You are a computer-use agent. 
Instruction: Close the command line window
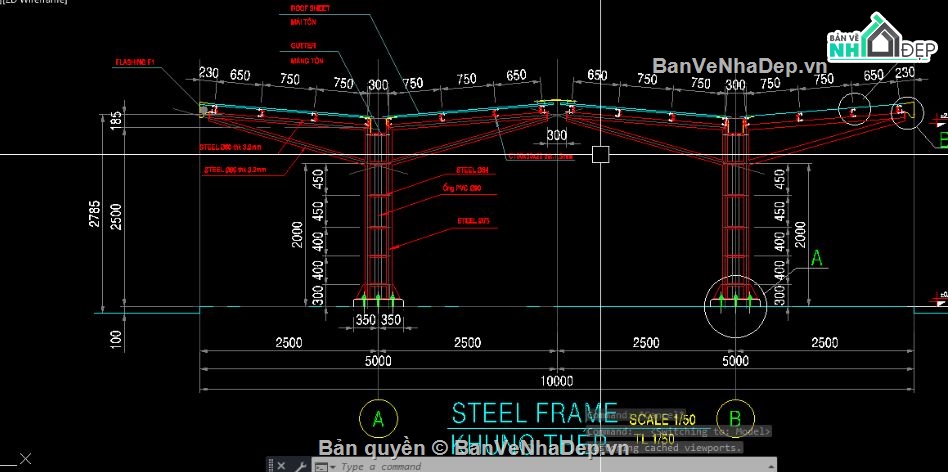pos(282,466)
